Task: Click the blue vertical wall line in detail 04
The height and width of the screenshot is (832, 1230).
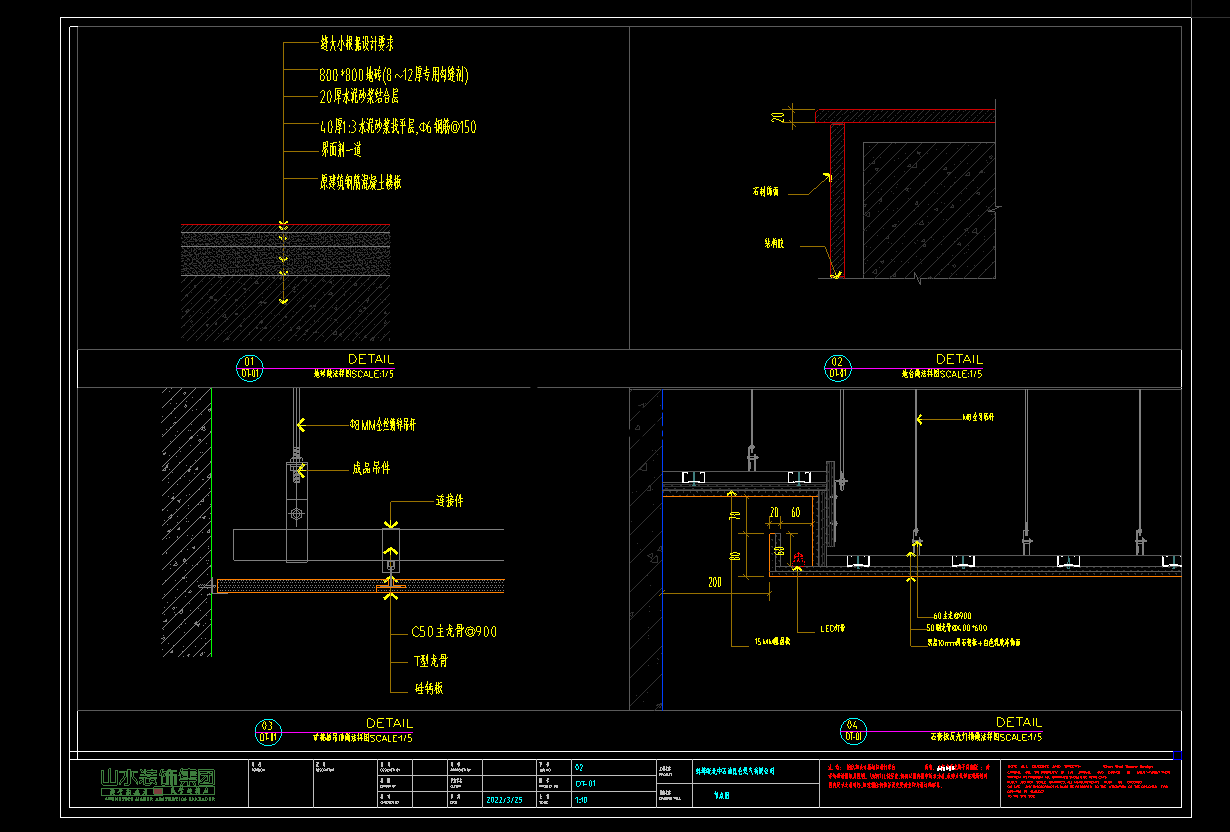Action: (x=662, y=550)
